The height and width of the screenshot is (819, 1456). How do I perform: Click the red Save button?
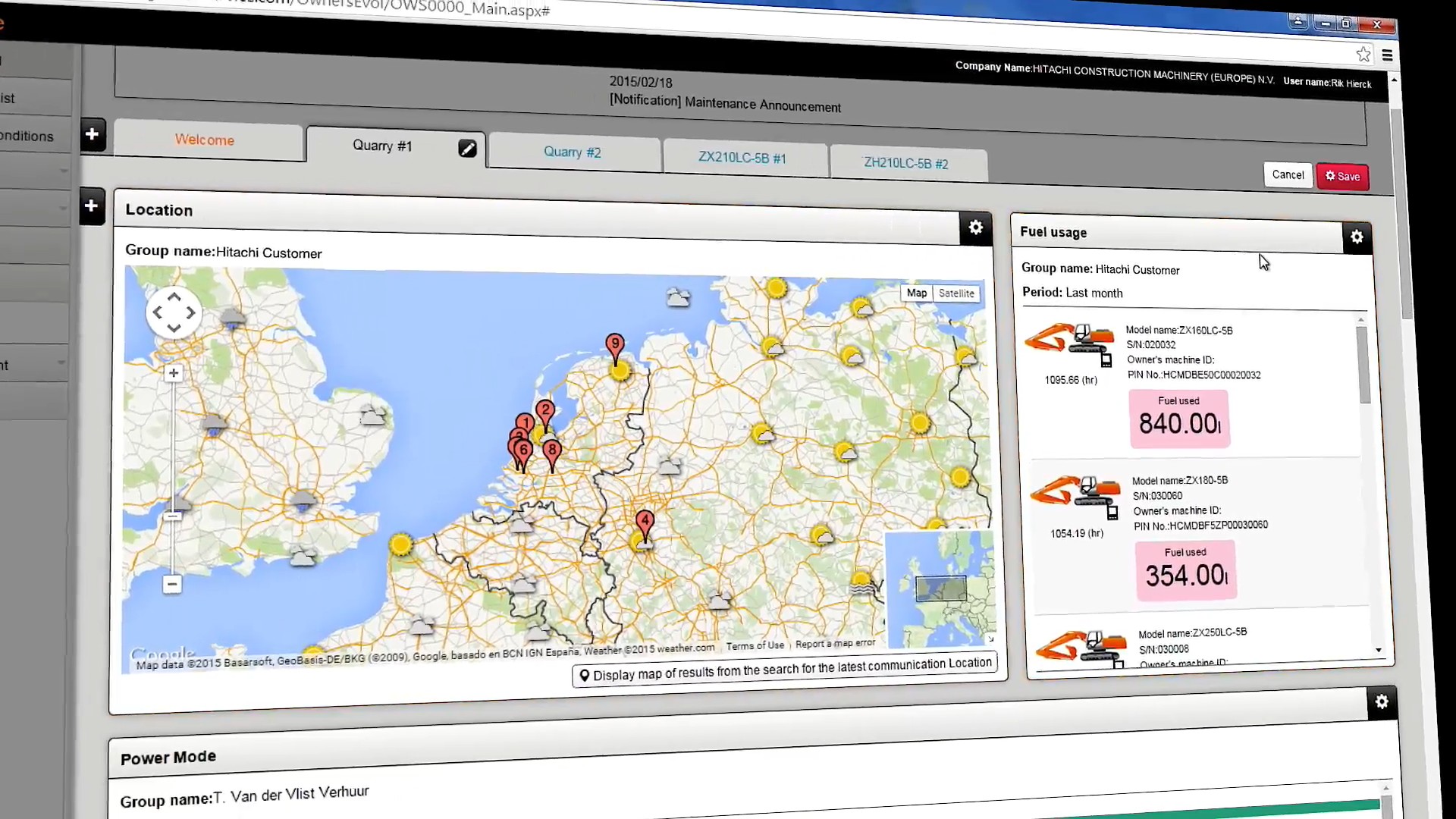coord(1342,177)
